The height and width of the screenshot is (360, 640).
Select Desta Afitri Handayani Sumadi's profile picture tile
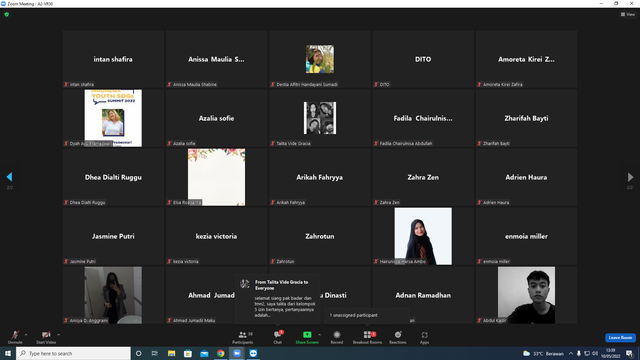(x=320, y=59)
